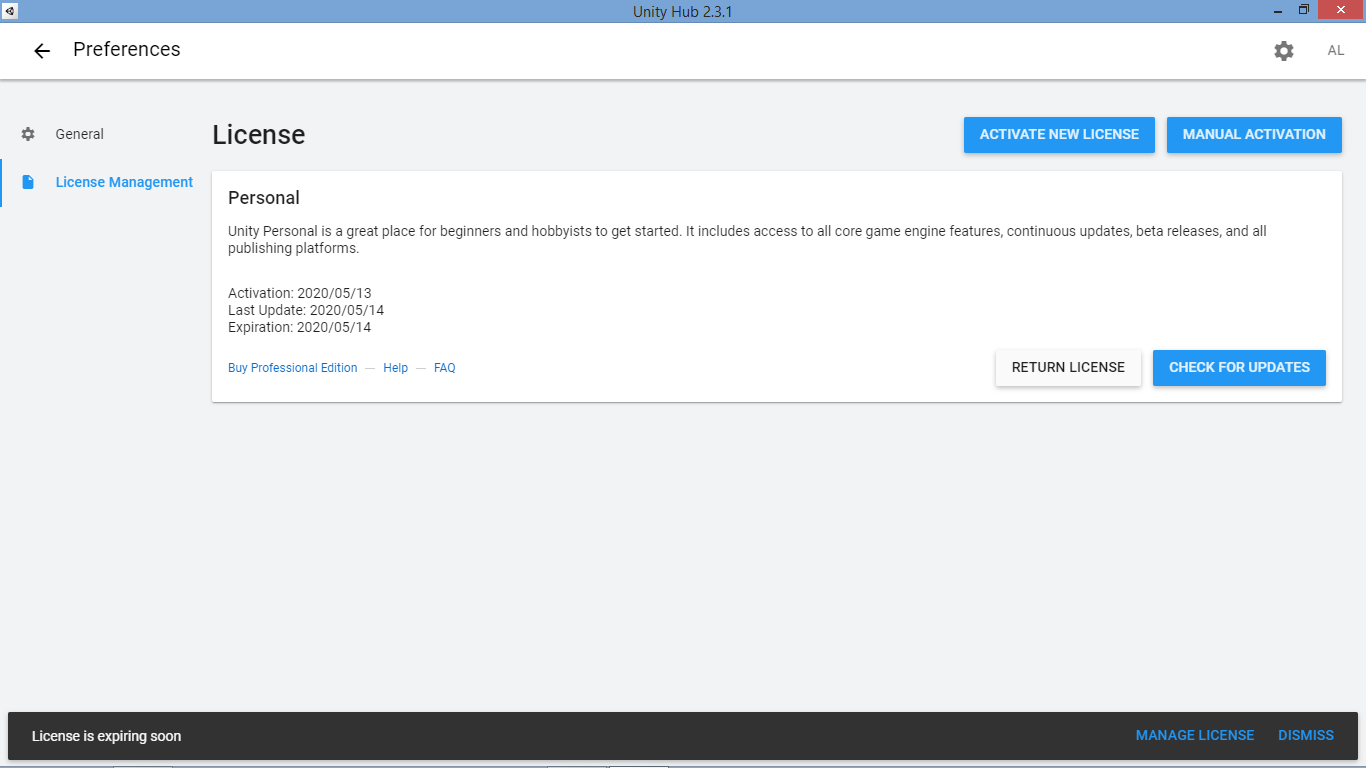Click the back arrow to leave Preferences

(x=41, y=50)
